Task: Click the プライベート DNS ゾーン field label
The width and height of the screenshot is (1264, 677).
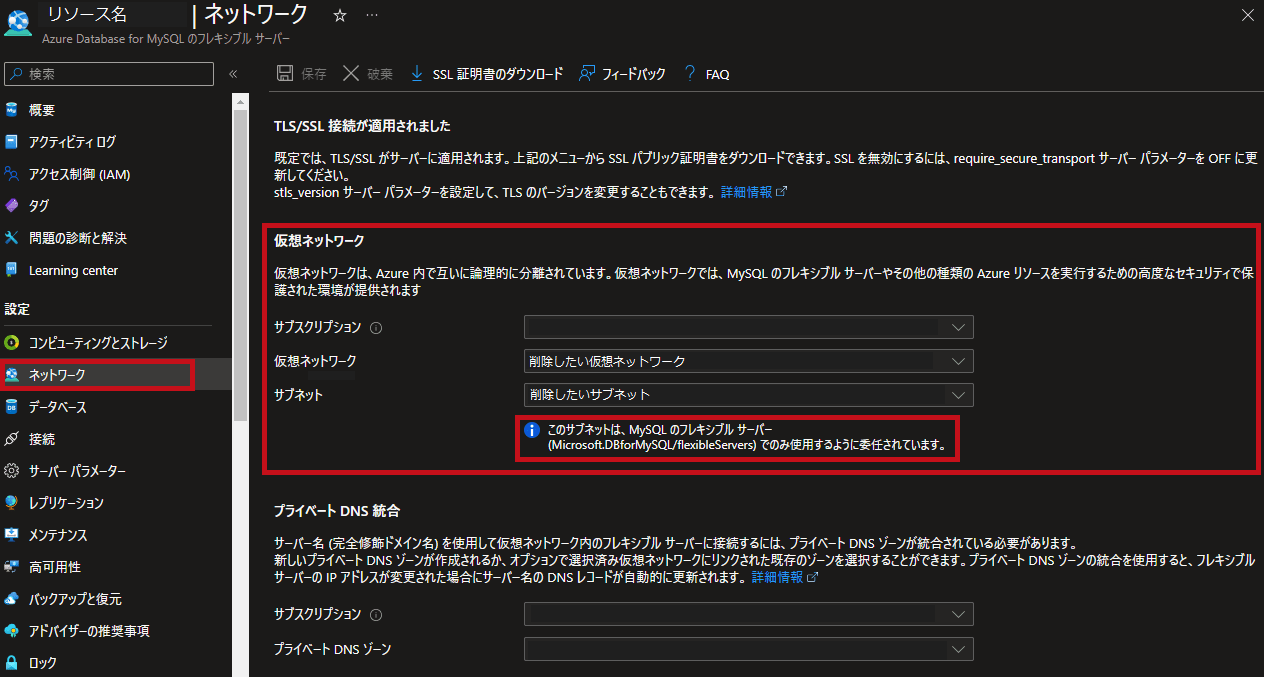Action: tap(333, 649)
